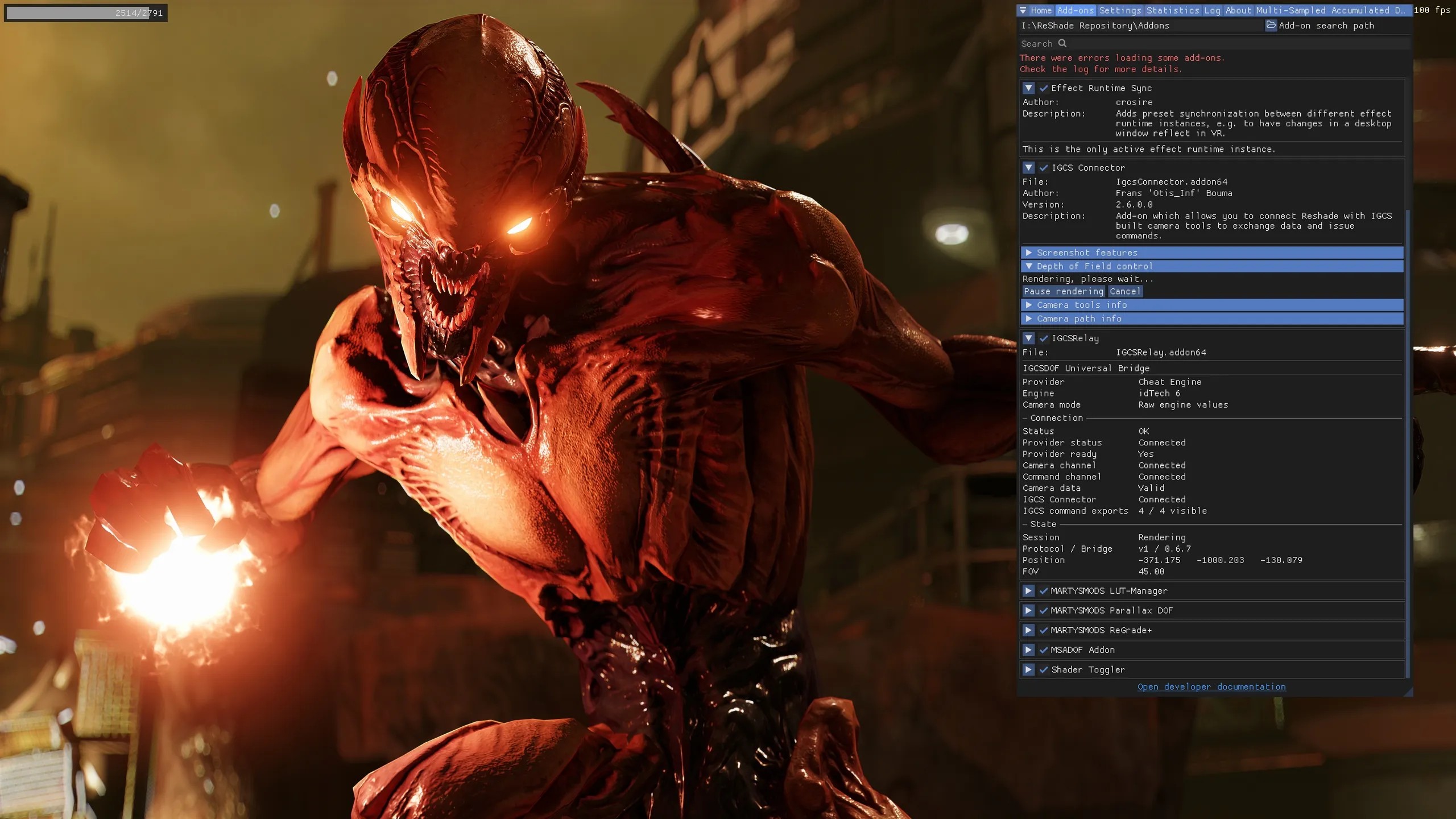1456x819 pixels.
Task: Go to the Statistics tab
Action: pyautogui.click(x=1173, y=10)
